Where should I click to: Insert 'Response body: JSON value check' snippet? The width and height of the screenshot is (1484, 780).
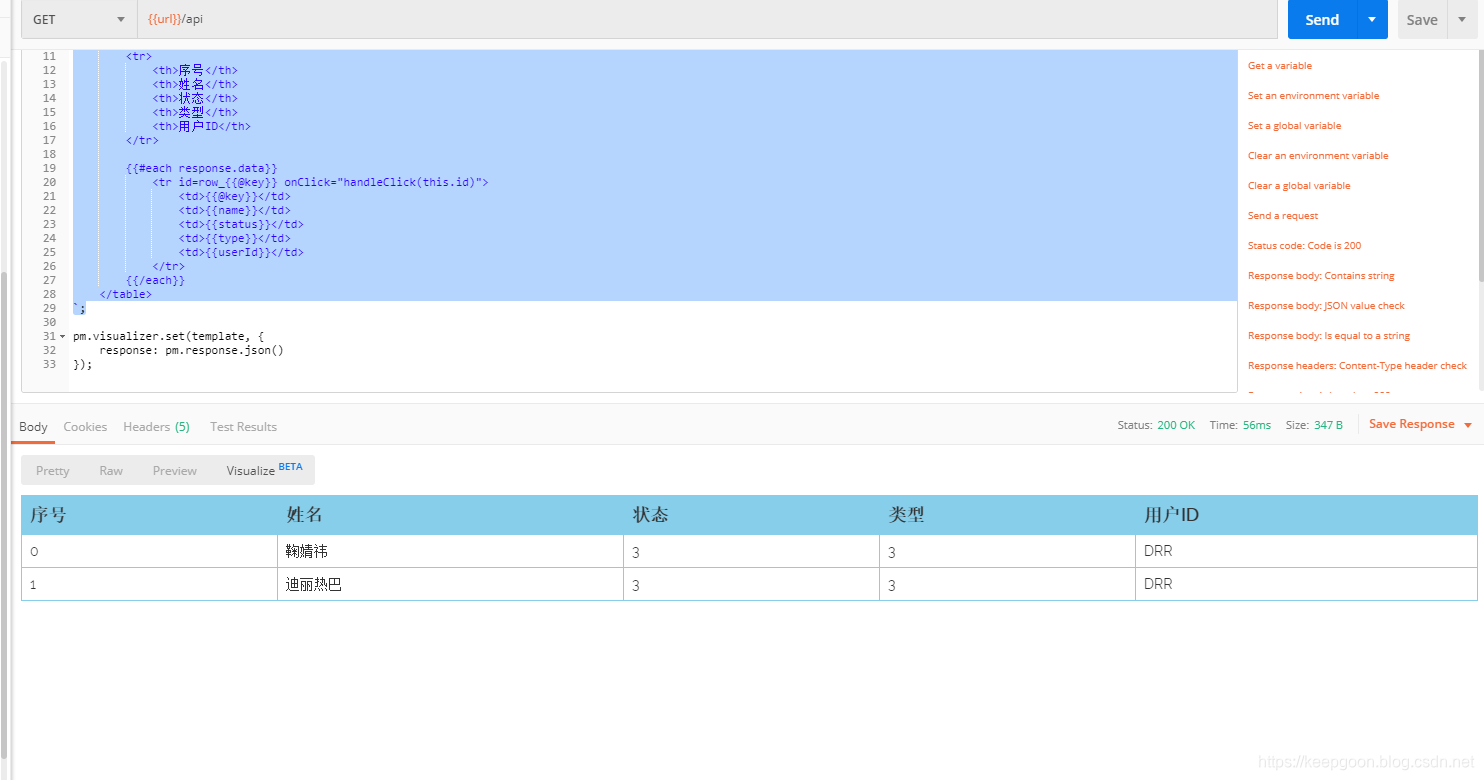(x=1326, y=306)
